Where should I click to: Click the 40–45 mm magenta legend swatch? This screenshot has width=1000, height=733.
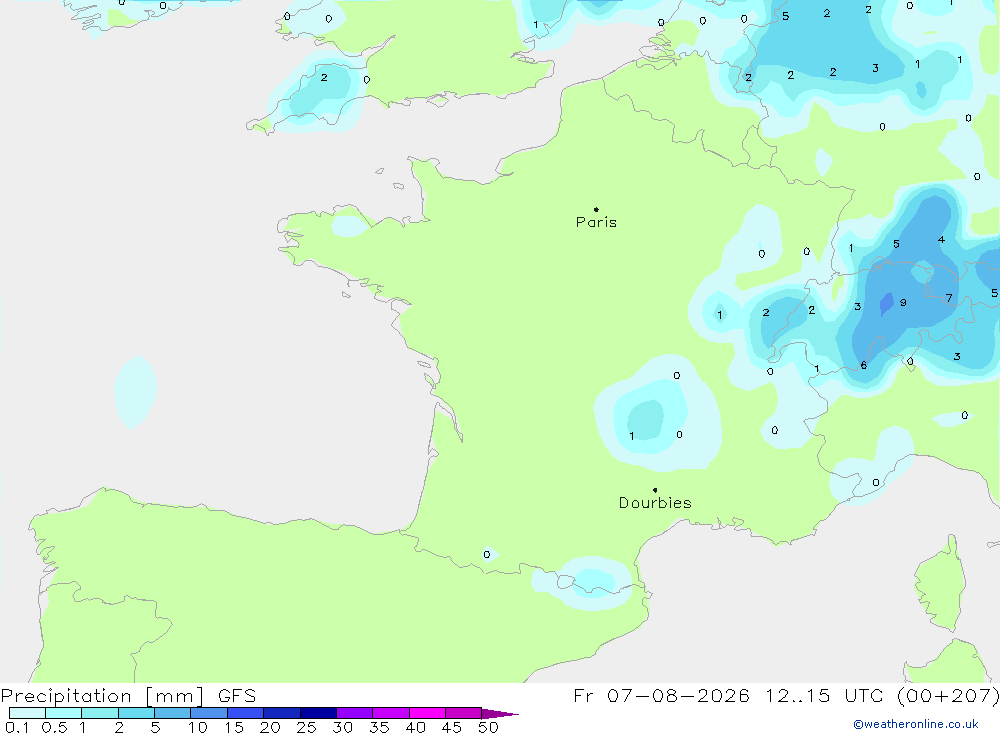pyautogui.click(x=427, y=713)
